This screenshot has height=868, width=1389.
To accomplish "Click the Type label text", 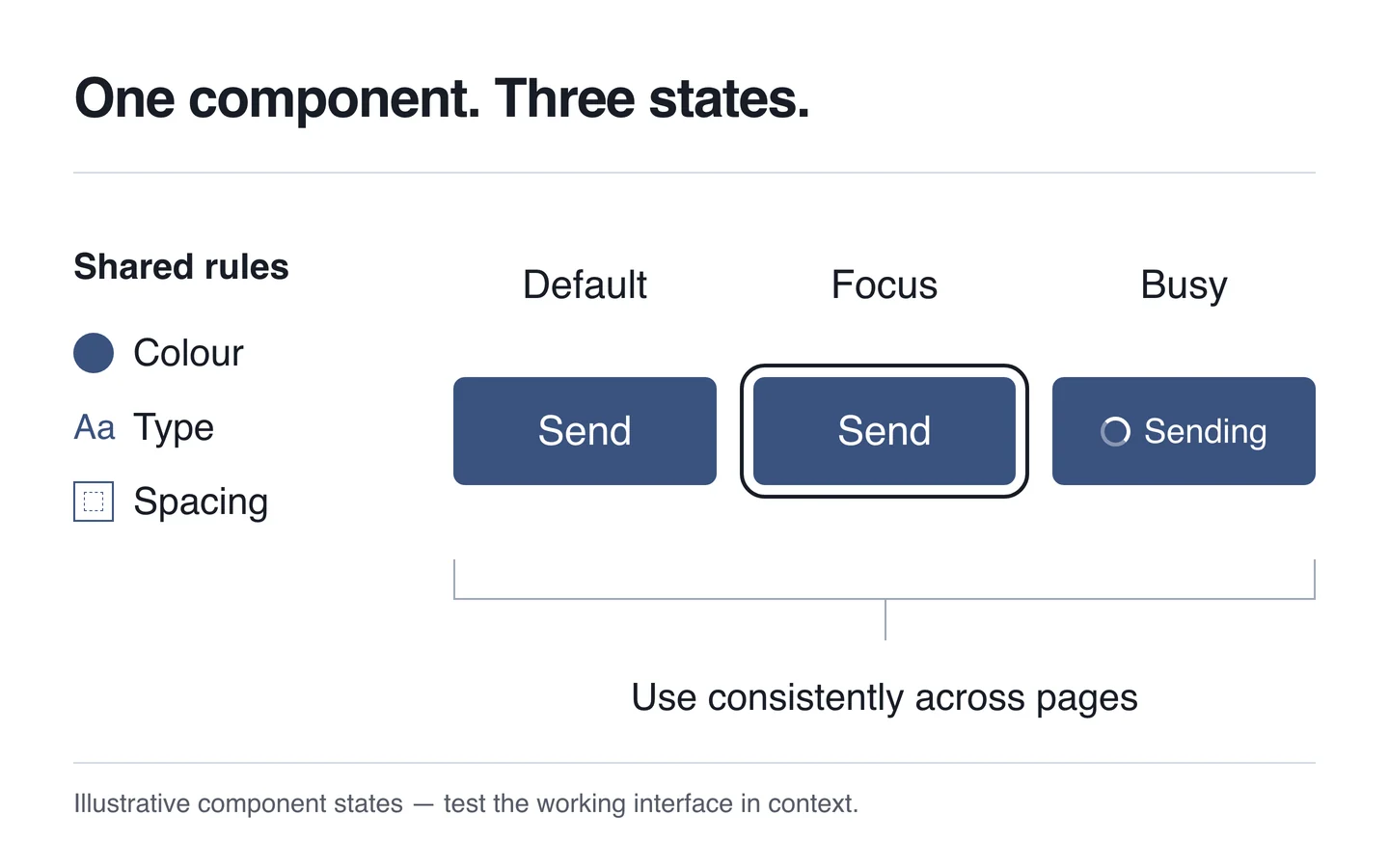I will point(174,428).
